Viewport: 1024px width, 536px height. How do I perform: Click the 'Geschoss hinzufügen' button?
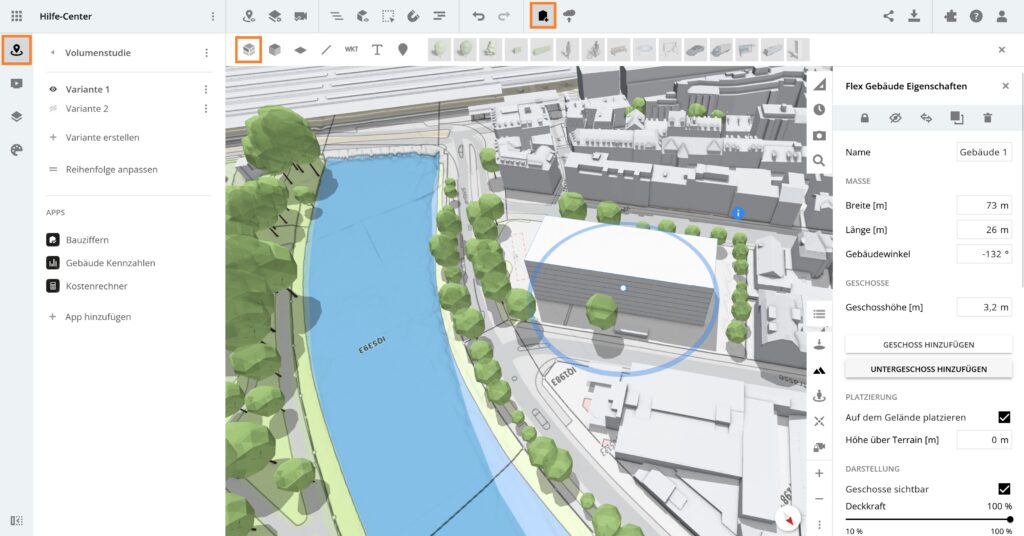point(928,344)
